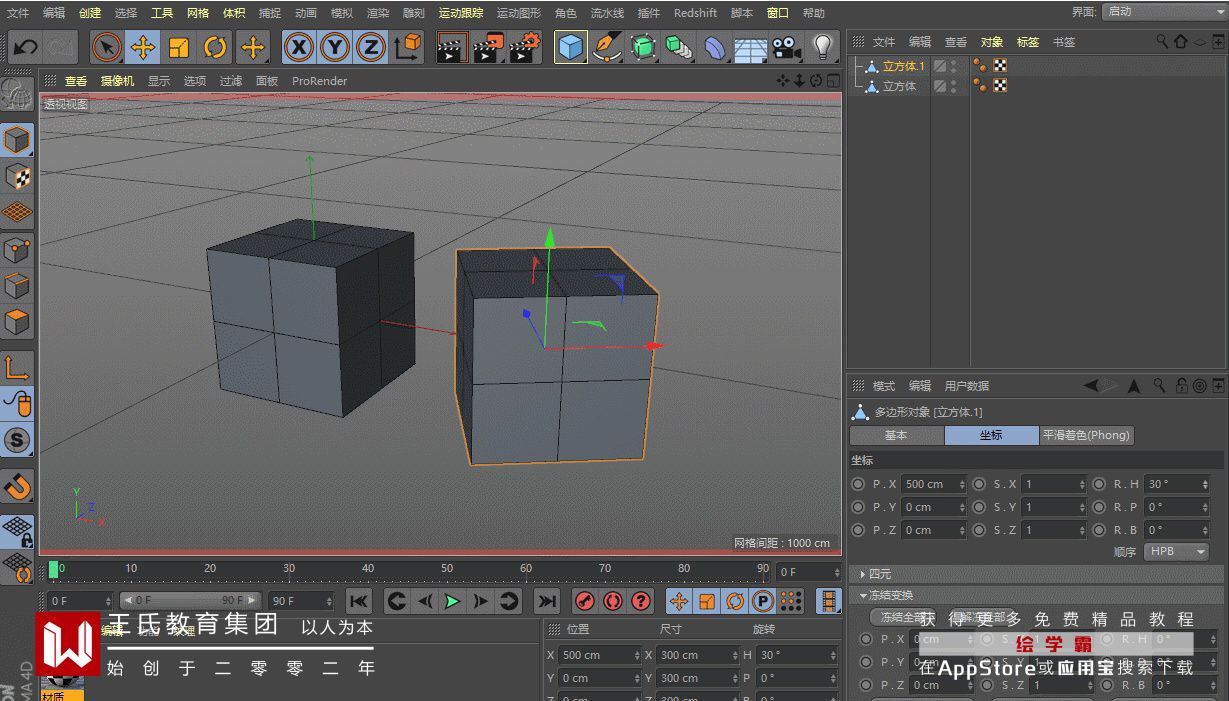Viewport: 1229px width, 701px height.
Task: Toggle the Y axis lock
Action: tap(335, 47)
